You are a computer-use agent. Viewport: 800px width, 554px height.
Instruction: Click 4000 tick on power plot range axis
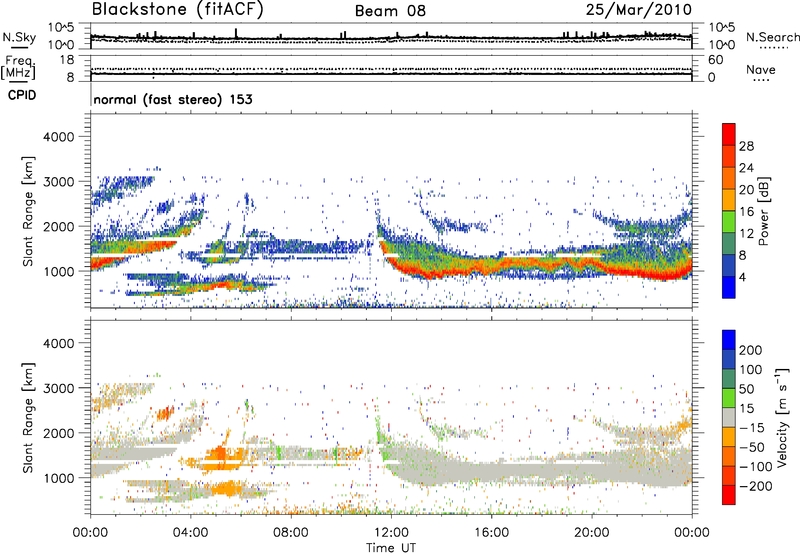click(58, 137)
